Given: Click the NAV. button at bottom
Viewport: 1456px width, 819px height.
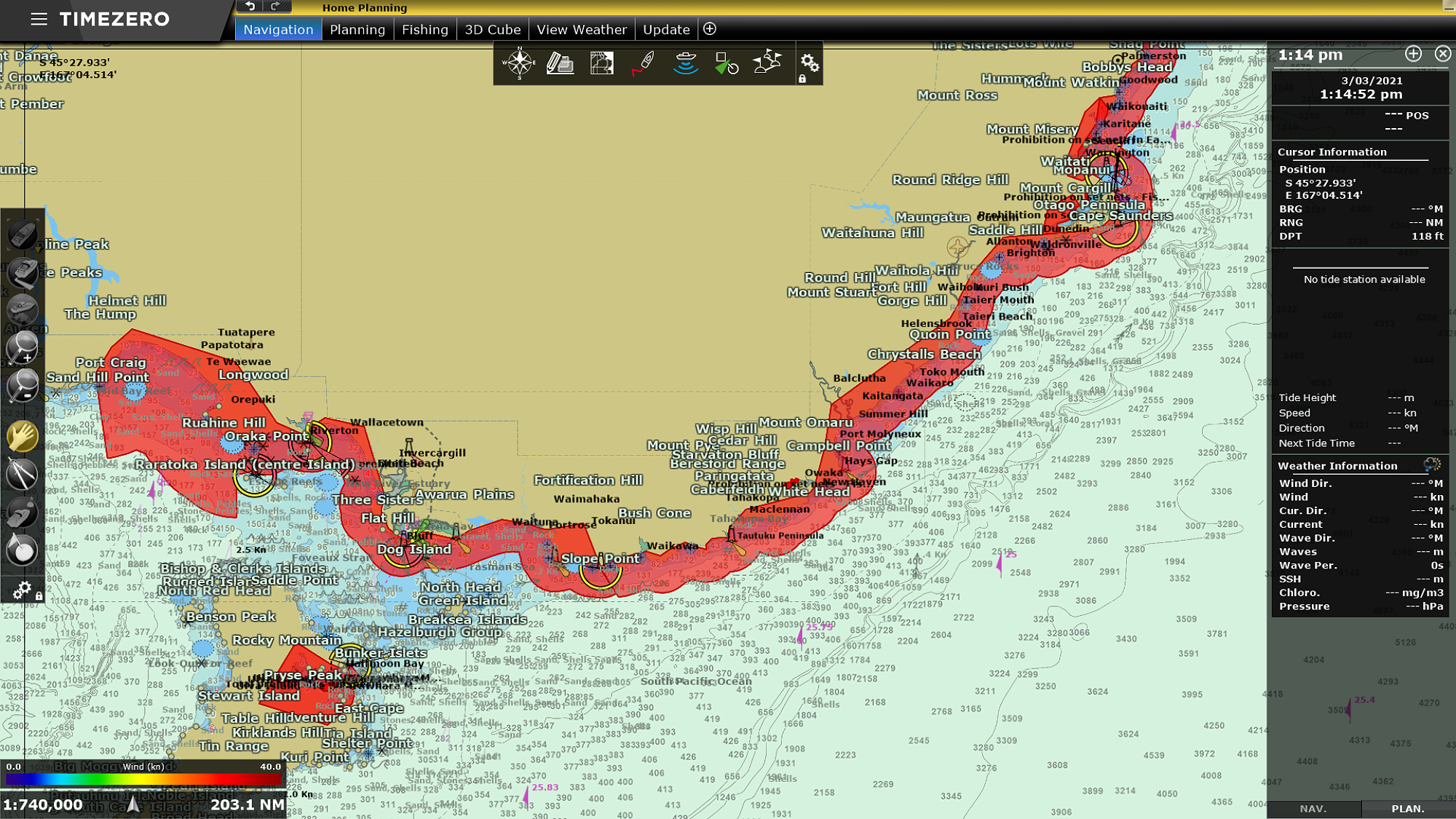Looking at the screenshot, I should point(1313,809).
